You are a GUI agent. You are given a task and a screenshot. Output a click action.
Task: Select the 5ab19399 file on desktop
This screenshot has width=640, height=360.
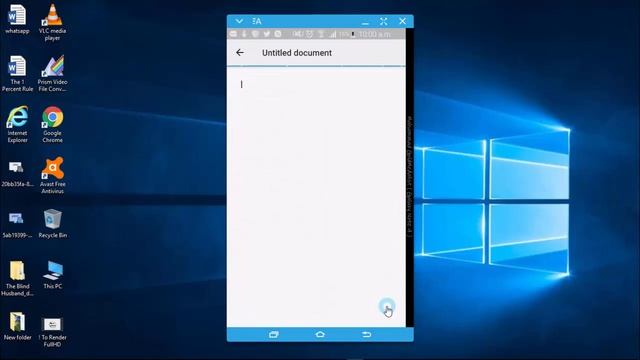(17, 224)
